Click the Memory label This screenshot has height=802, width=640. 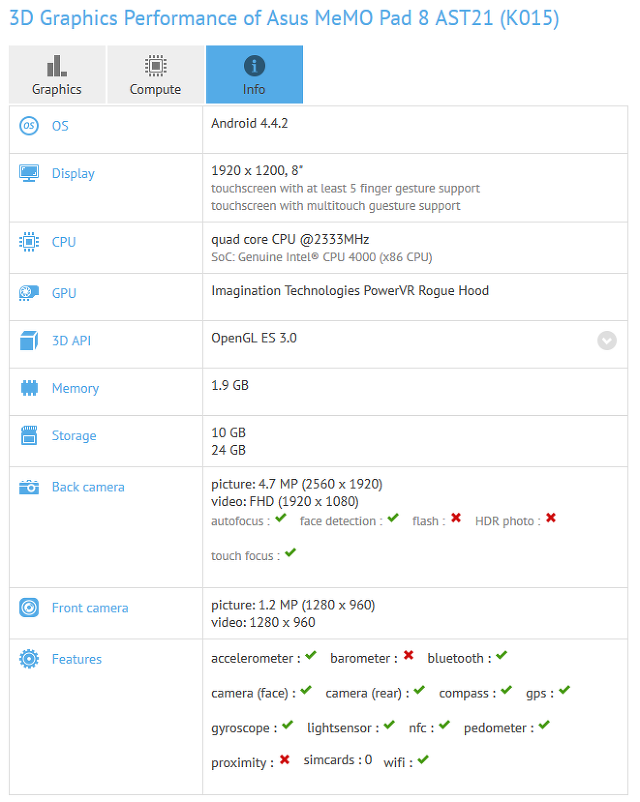pos(75,389)
